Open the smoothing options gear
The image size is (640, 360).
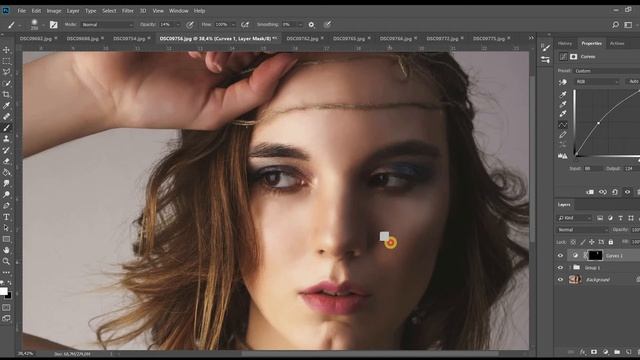pos(311,25)
